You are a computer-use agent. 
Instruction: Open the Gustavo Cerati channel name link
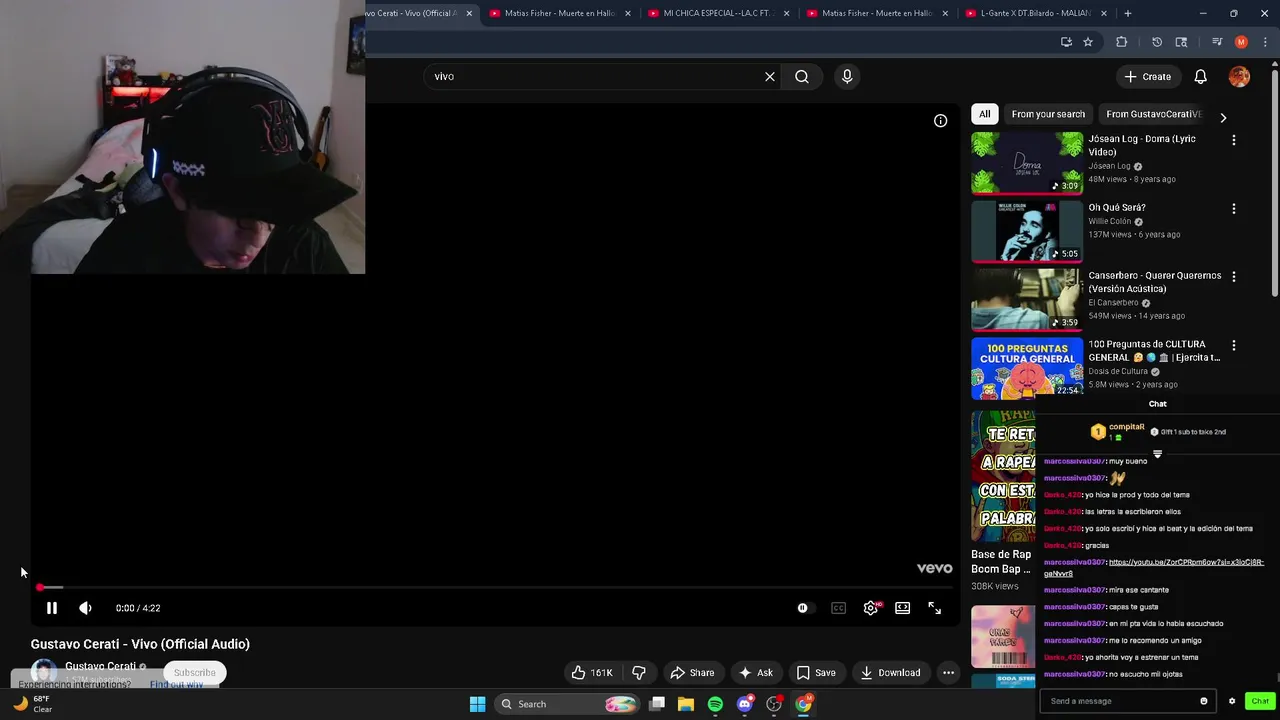click(100, 666)
